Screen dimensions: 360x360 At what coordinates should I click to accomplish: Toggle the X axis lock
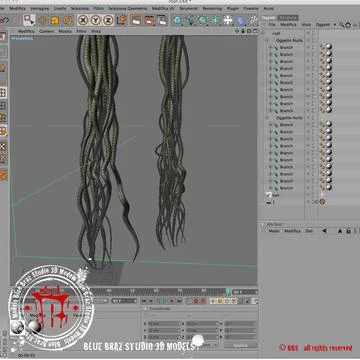coord(83,21)
